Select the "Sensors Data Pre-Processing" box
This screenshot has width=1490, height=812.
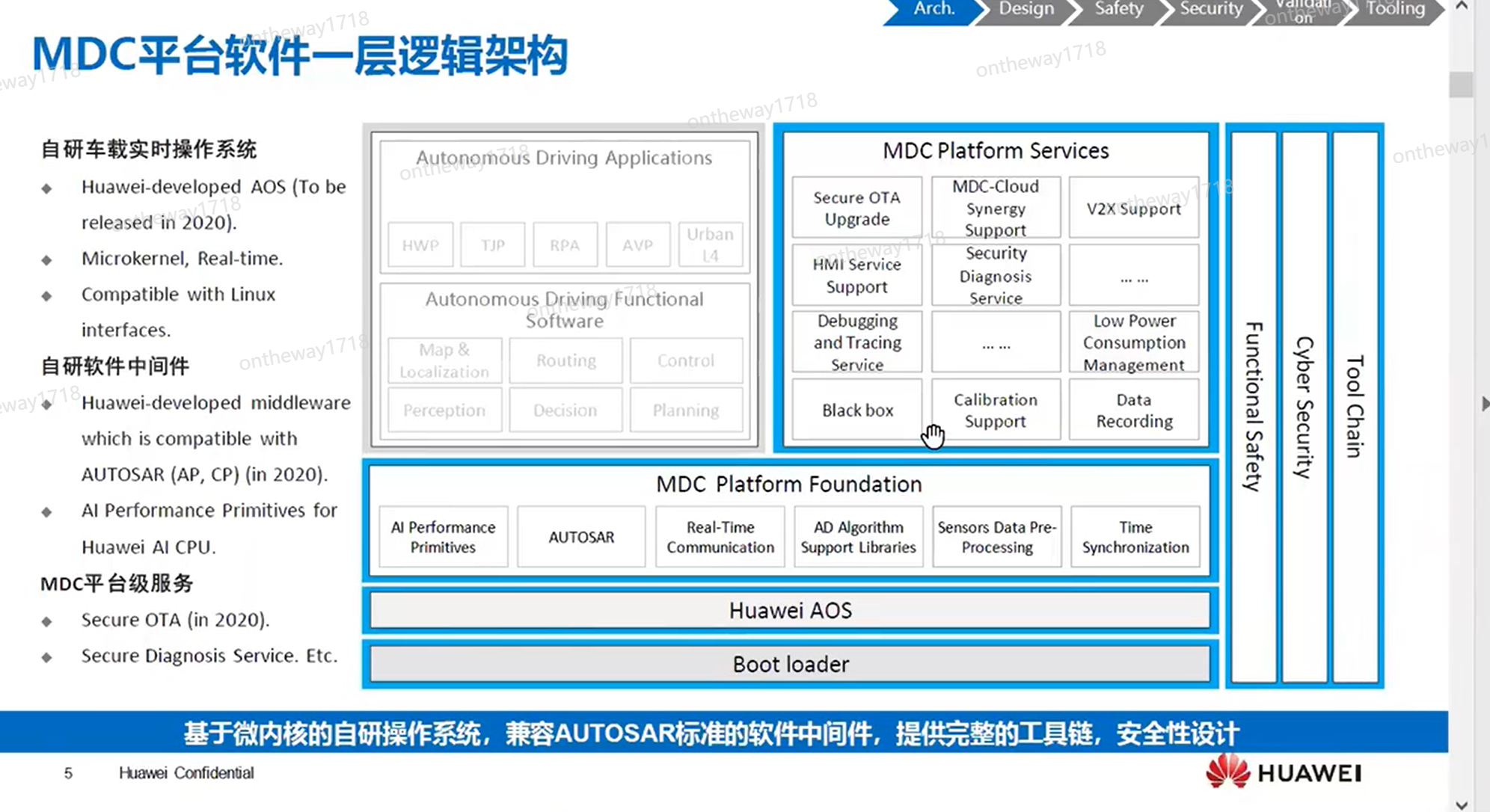tap(997, 537)
